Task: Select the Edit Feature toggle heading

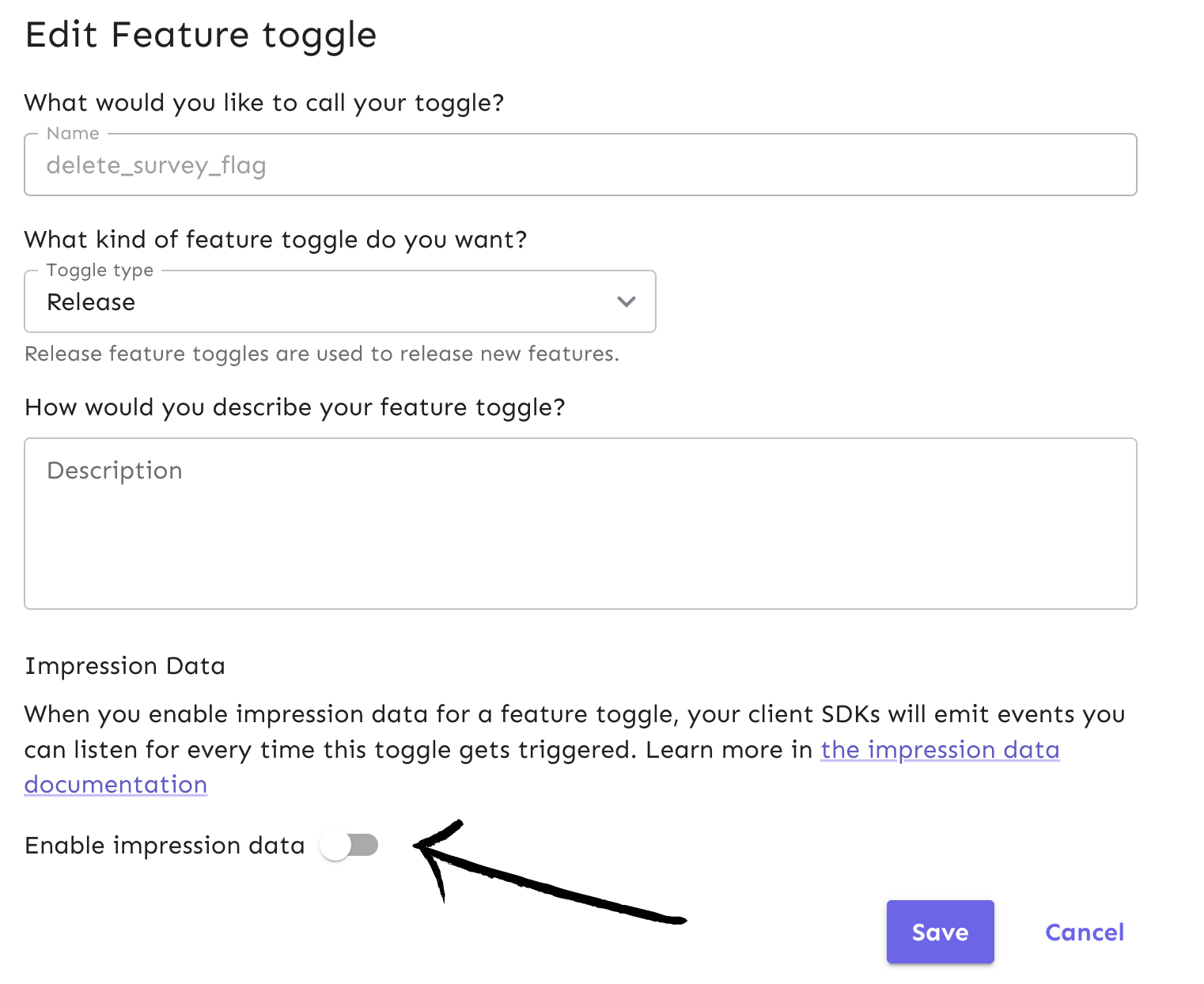Action: [200, 35]
